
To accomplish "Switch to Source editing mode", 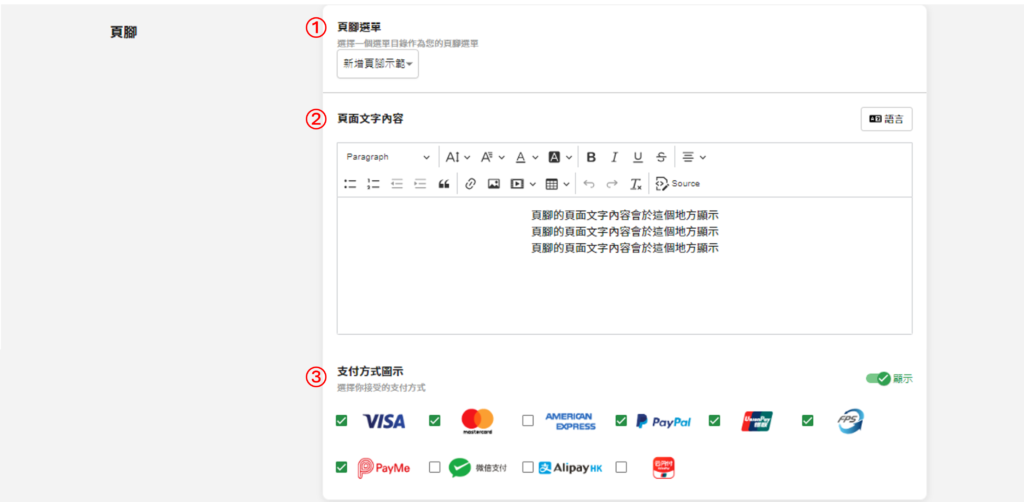I will tap(677, 184).
